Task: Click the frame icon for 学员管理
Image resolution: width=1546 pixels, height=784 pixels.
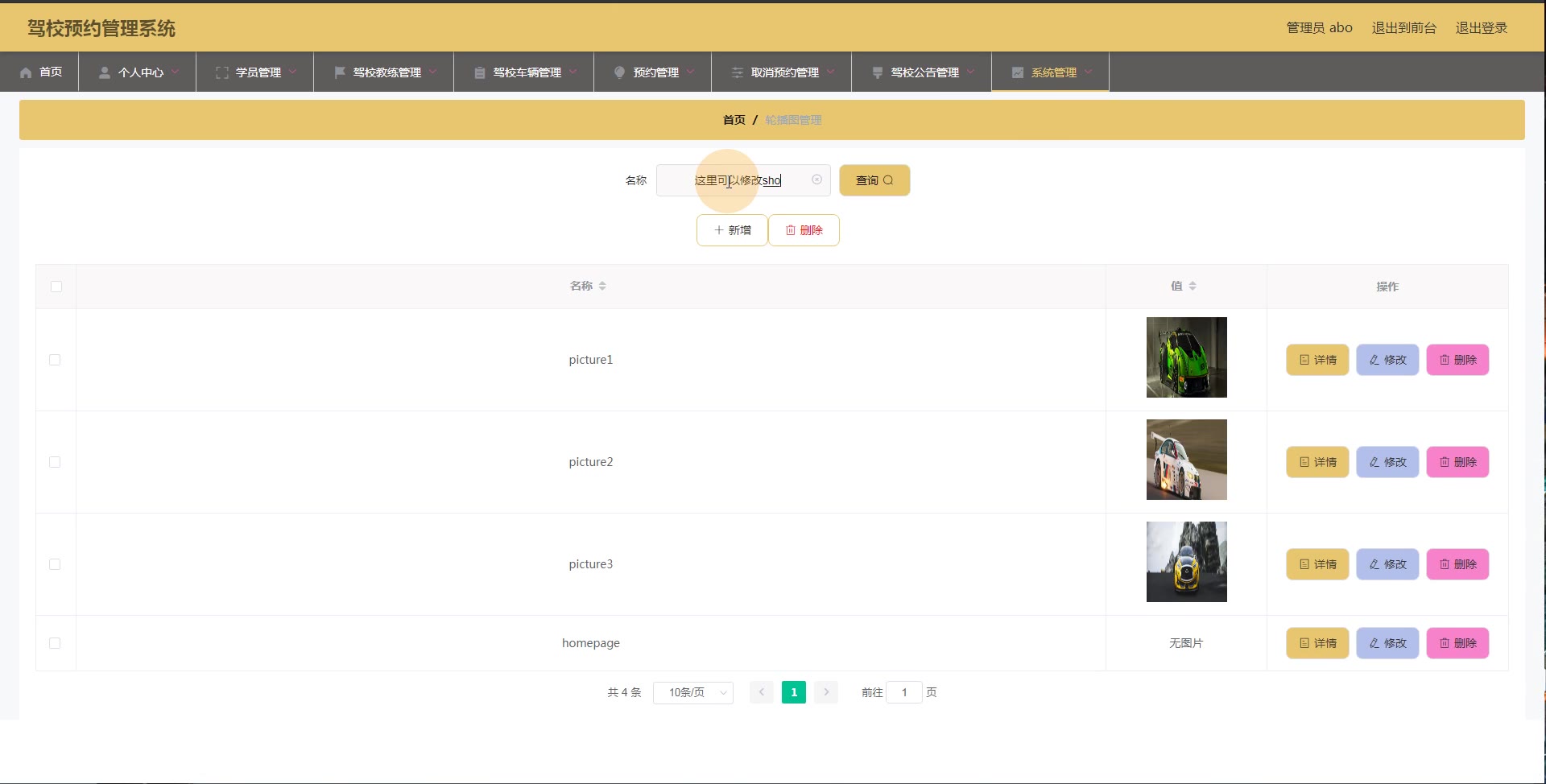Action: tap(222, 72)
